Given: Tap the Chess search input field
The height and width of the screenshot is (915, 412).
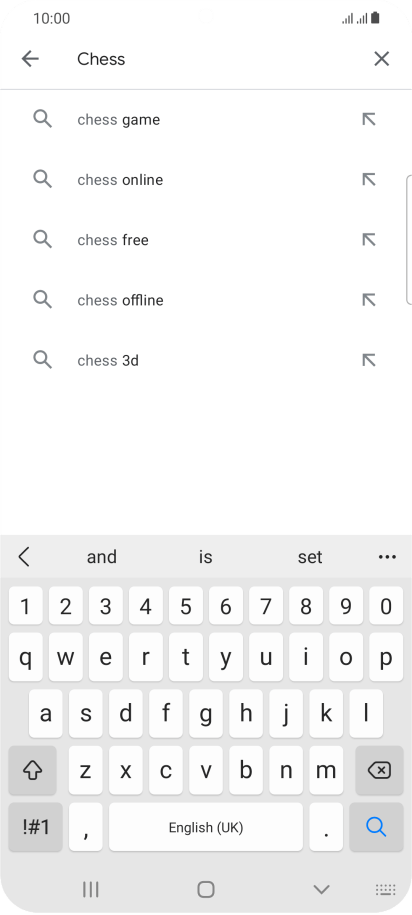Looking at the screenshot, I should 216,59.
